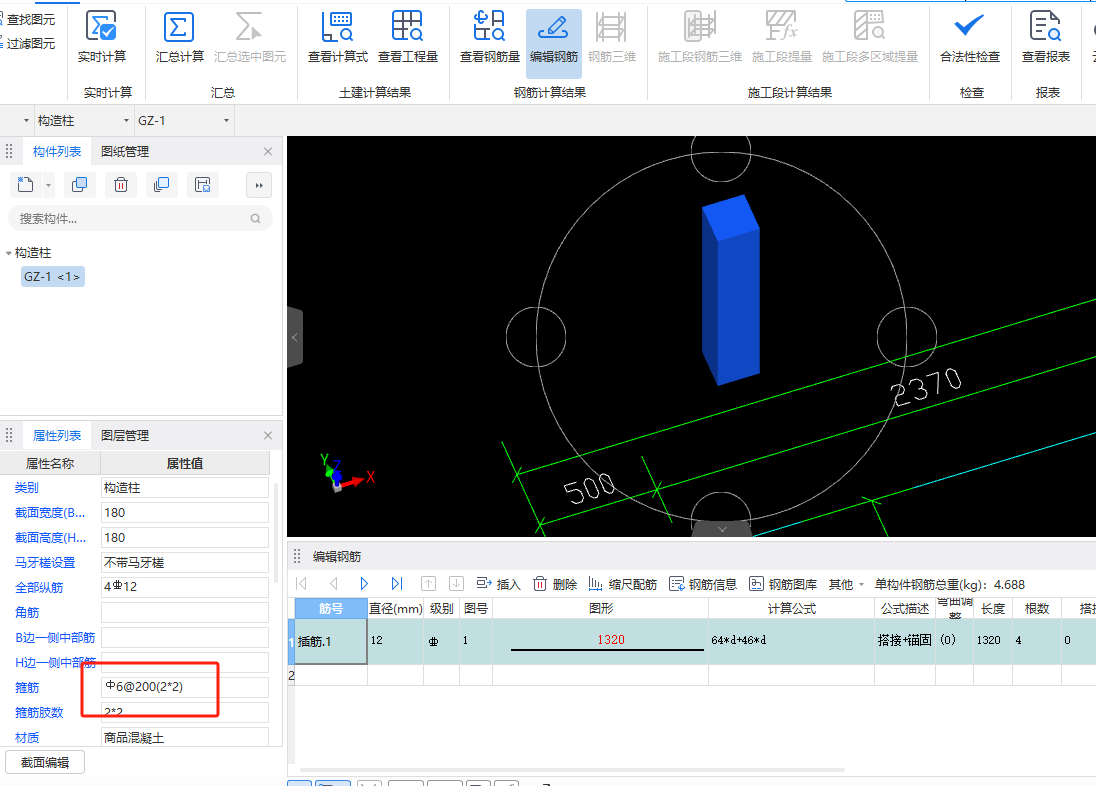Switch to 构件列表 tab
Viewport: 1096px width, 786px height.
57,152
